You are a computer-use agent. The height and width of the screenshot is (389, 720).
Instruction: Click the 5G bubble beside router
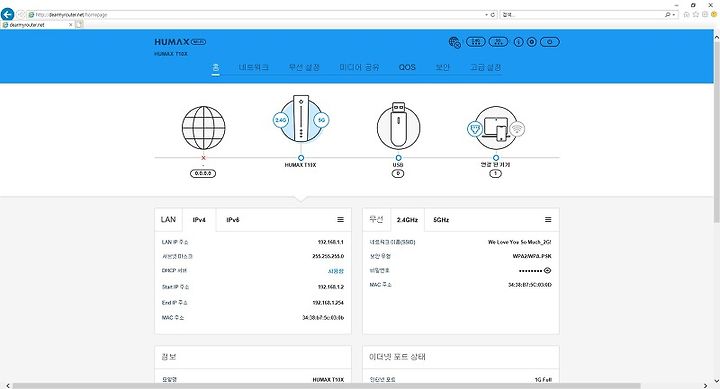pos(321,120)
